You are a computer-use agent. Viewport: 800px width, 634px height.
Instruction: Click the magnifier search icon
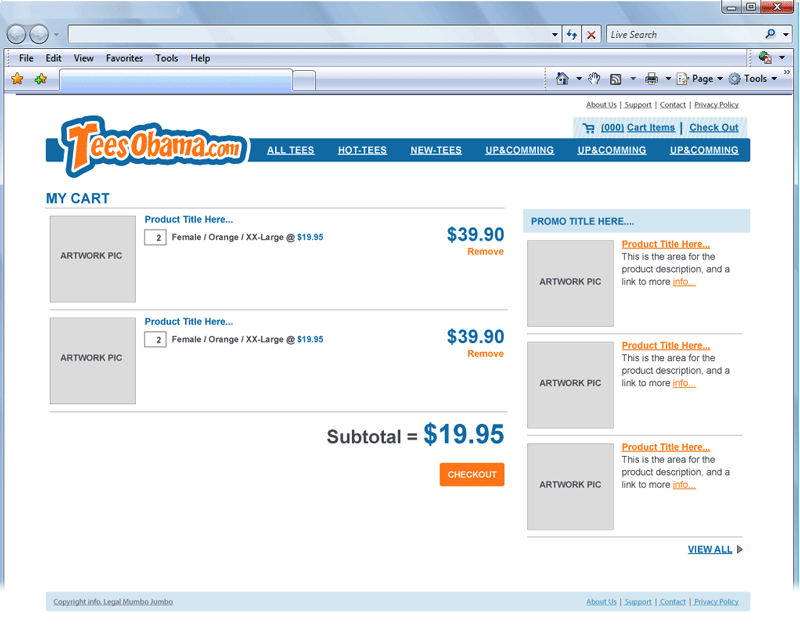coord(770,34)
